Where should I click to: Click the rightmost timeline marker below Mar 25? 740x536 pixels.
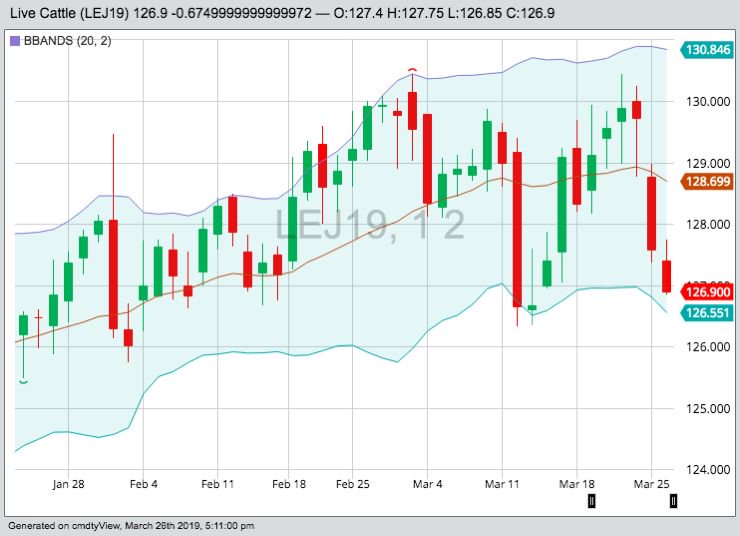(673, 501)
